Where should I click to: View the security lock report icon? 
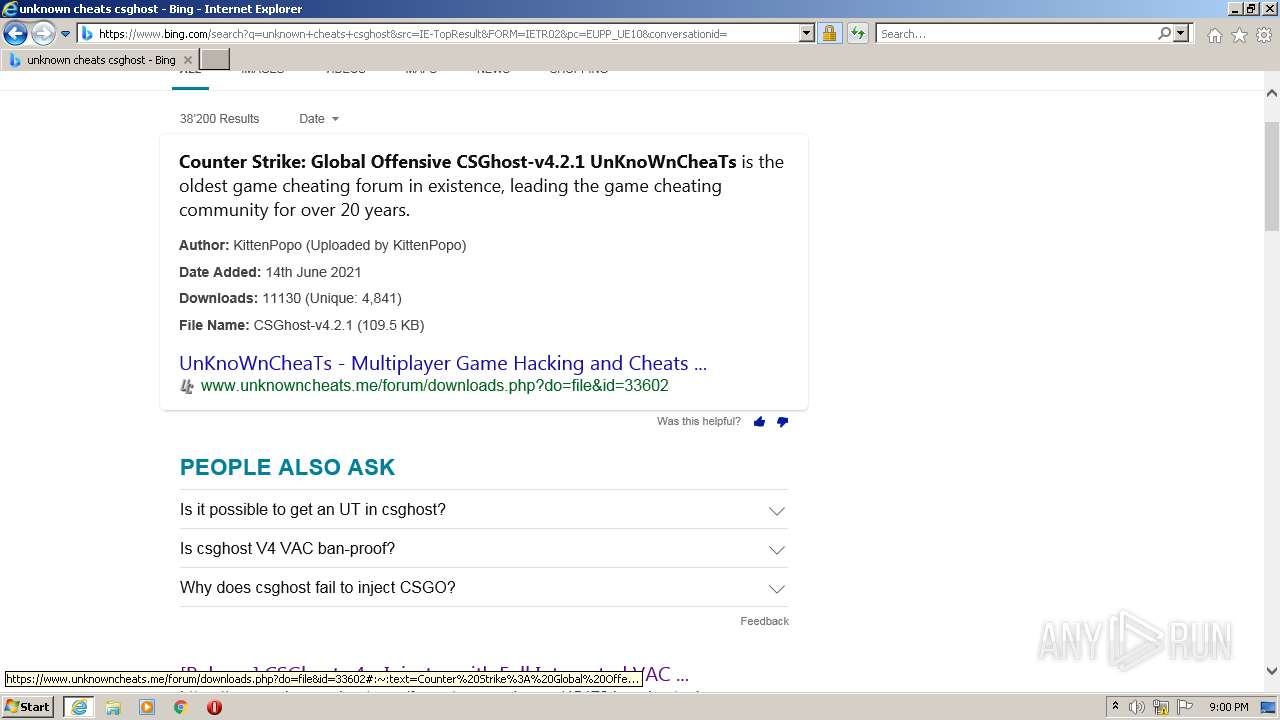tap(829, 34)
